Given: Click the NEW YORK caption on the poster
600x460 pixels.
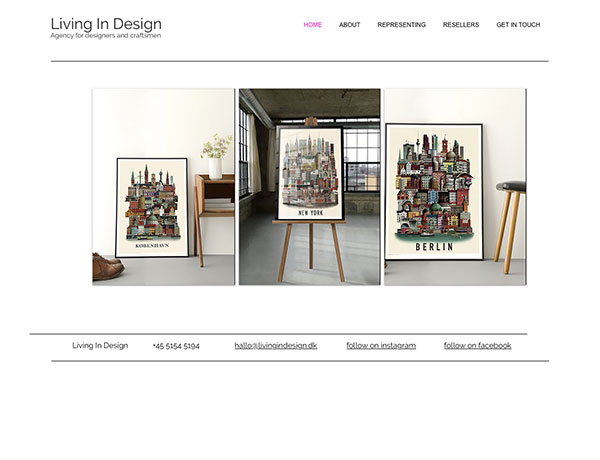Looking at the screenshot, I should [311, 213].
